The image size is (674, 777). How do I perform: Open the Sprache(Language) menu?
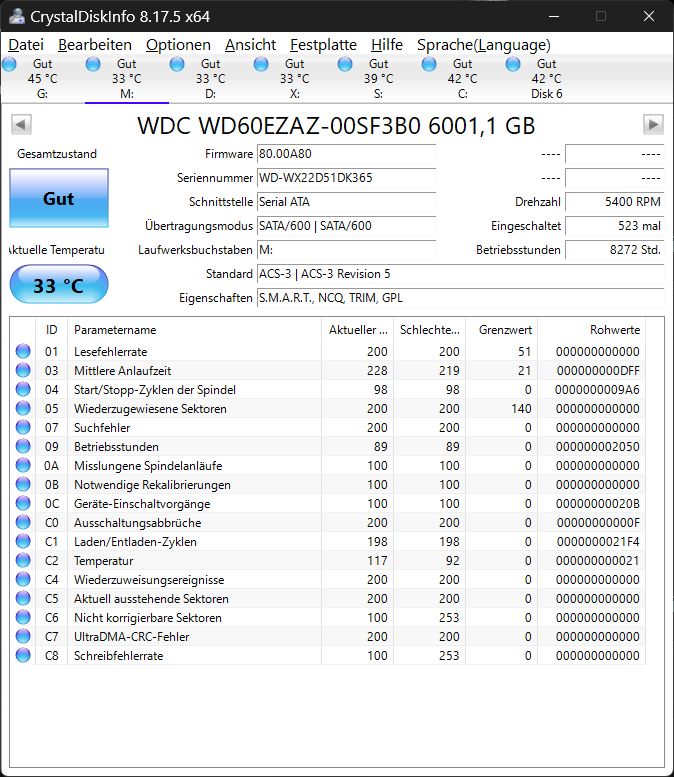[484, 45]
